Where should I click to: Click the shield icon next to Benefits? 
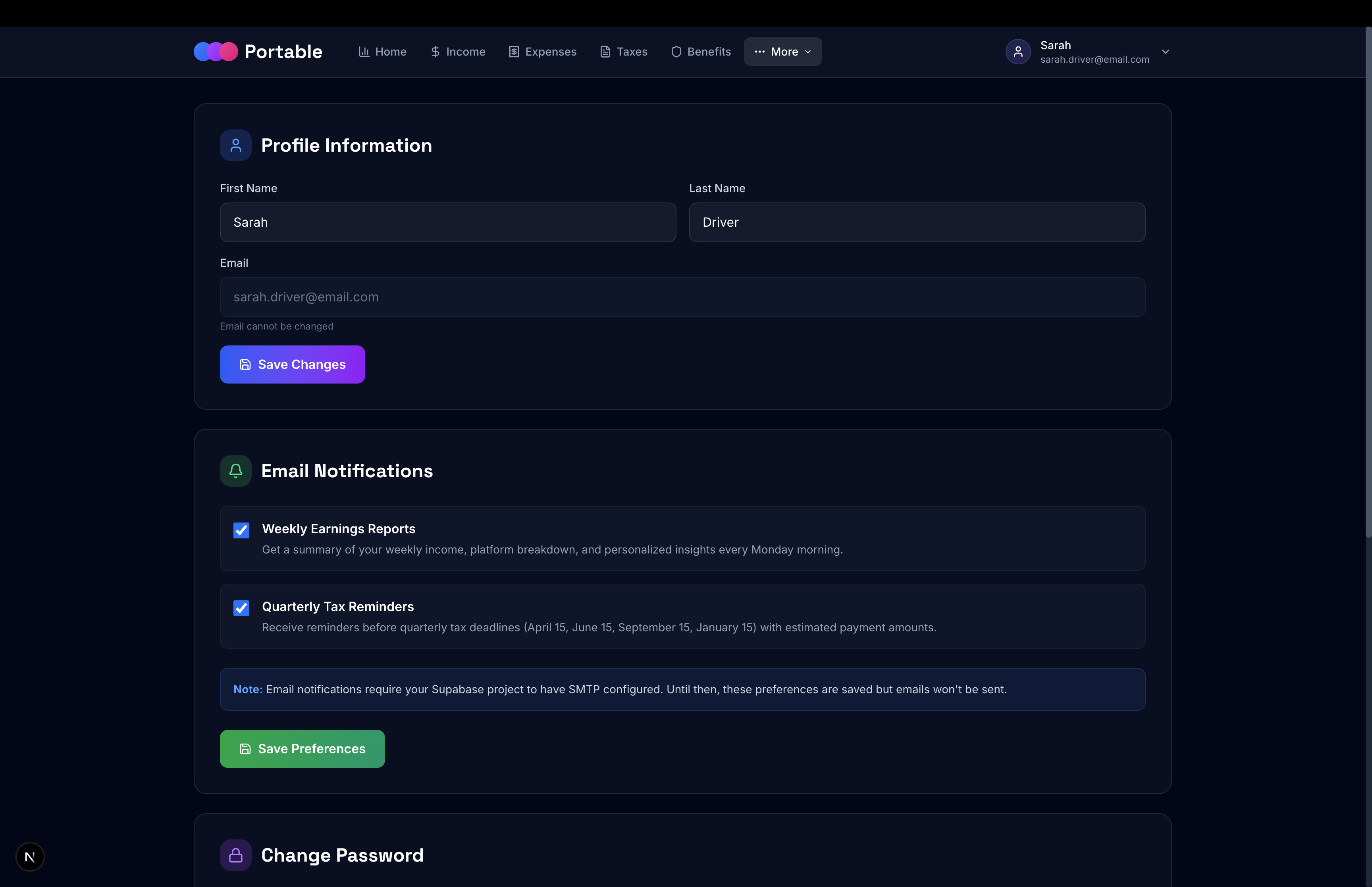click(x=676, y=52)
